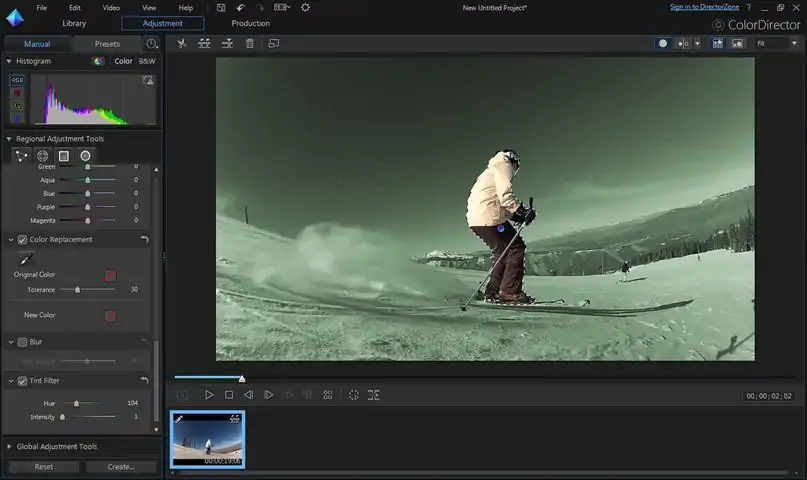The image size is (807, 480).
Task: Select the radial circle mask tool
Action: pos(86,156)
